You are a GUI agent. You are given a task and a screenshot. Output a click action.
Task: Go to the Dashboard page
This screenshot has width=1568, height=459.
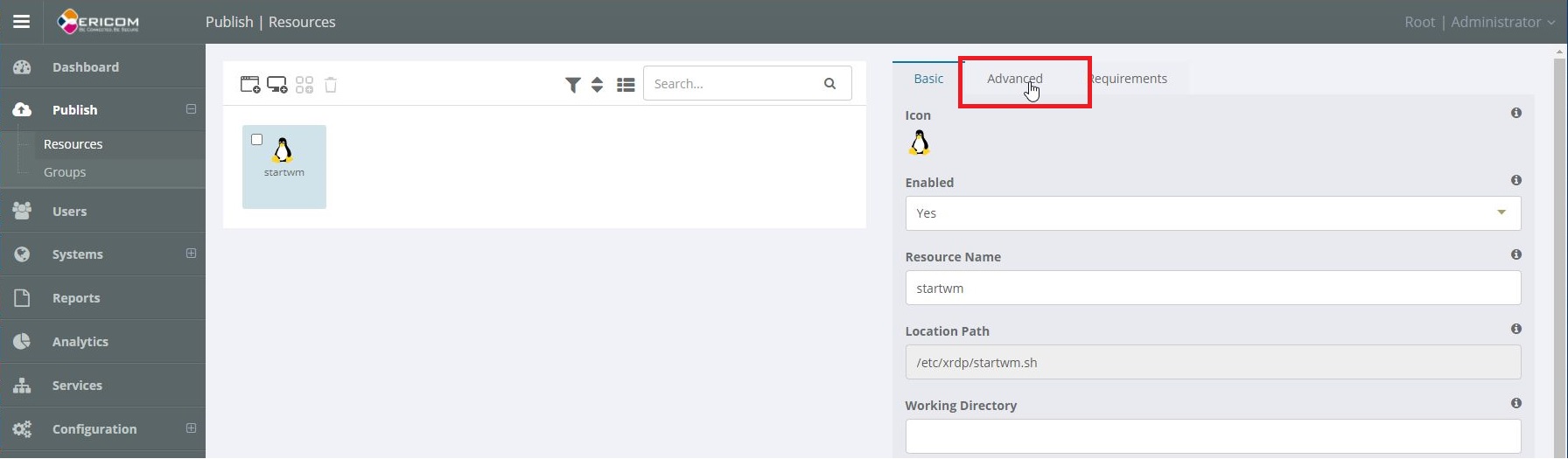(x=85, y=67)
